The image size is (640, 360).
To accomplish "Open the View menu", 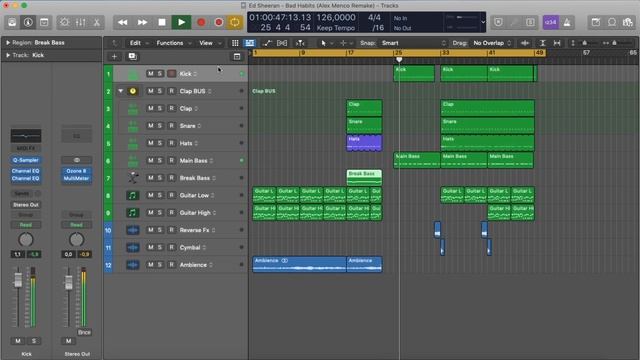I will point(210,43).
